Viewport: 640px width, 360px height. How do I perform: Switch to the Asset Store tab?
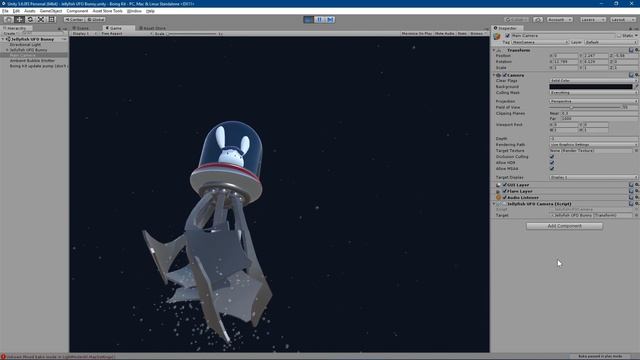tap(153, 28)
